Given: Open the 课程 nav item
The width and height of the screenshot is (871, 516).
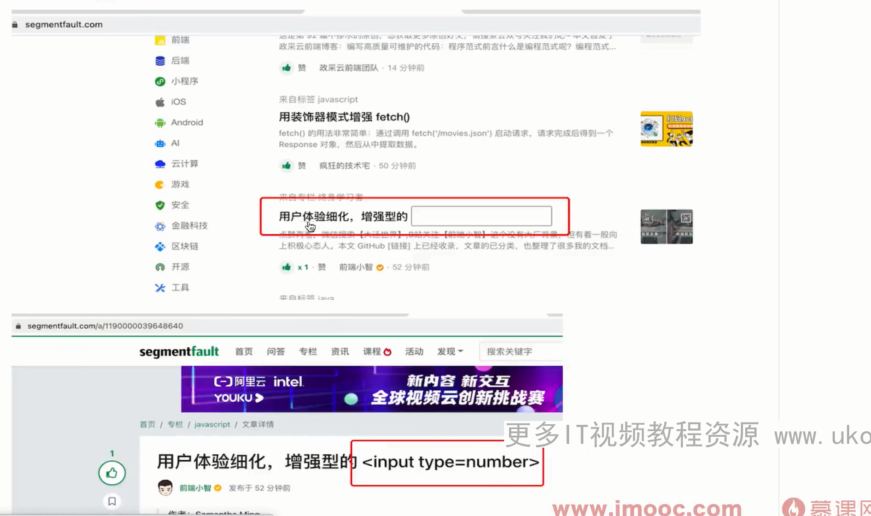Looking at the screenshot, I should [x=377, y=352].
